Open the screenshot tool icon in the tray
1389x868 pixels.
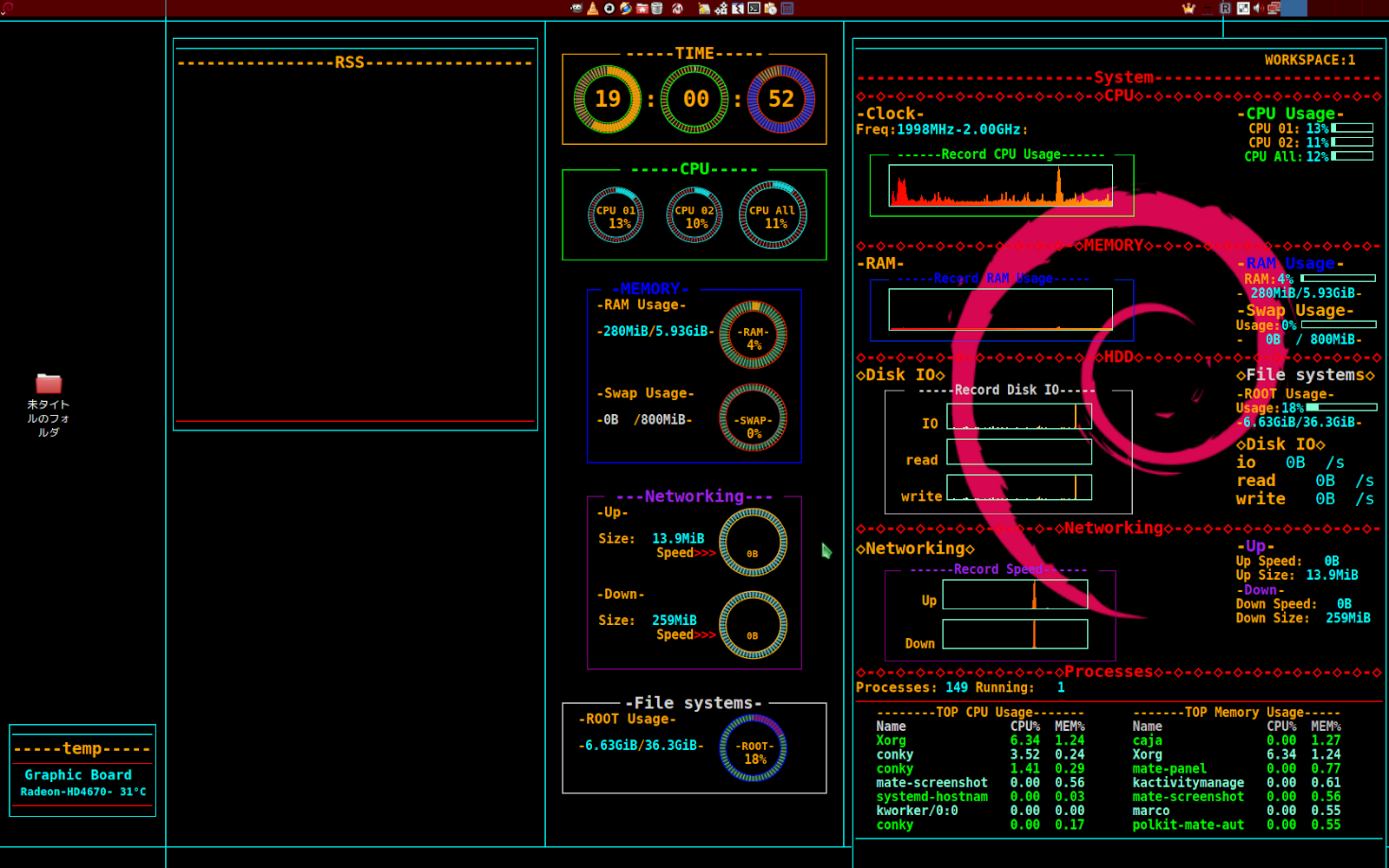pos(1243,8)
